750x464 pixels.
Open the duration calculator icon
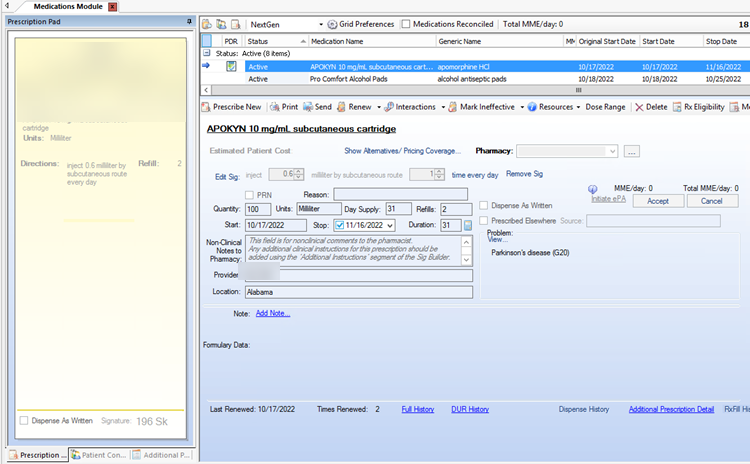click(x=468, y=225)
